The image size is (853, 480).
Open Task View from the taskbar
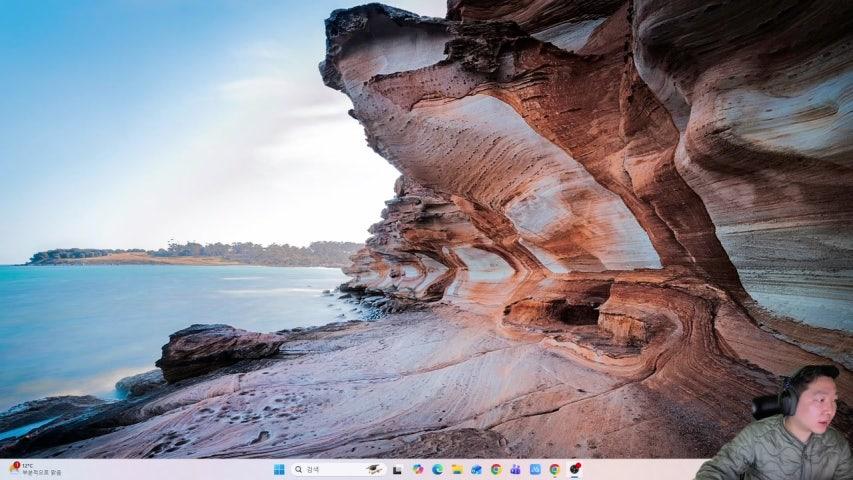point(398,469)
